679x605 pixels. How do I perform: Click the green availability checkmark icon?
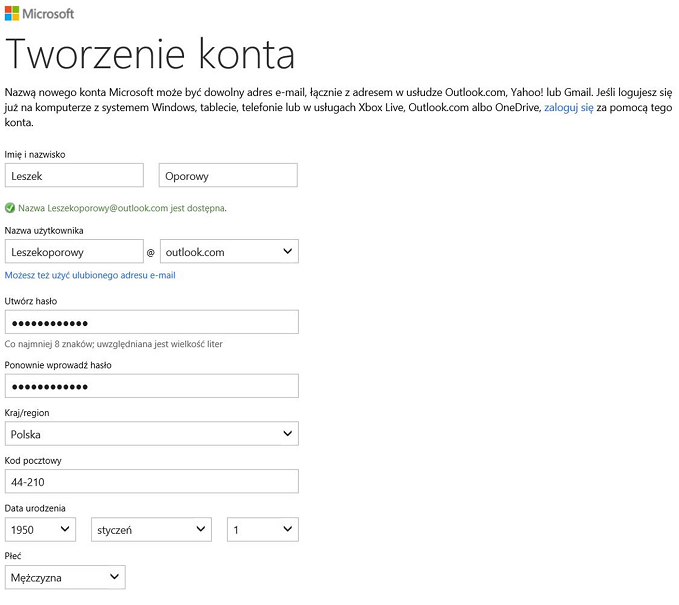coord(10,208)
